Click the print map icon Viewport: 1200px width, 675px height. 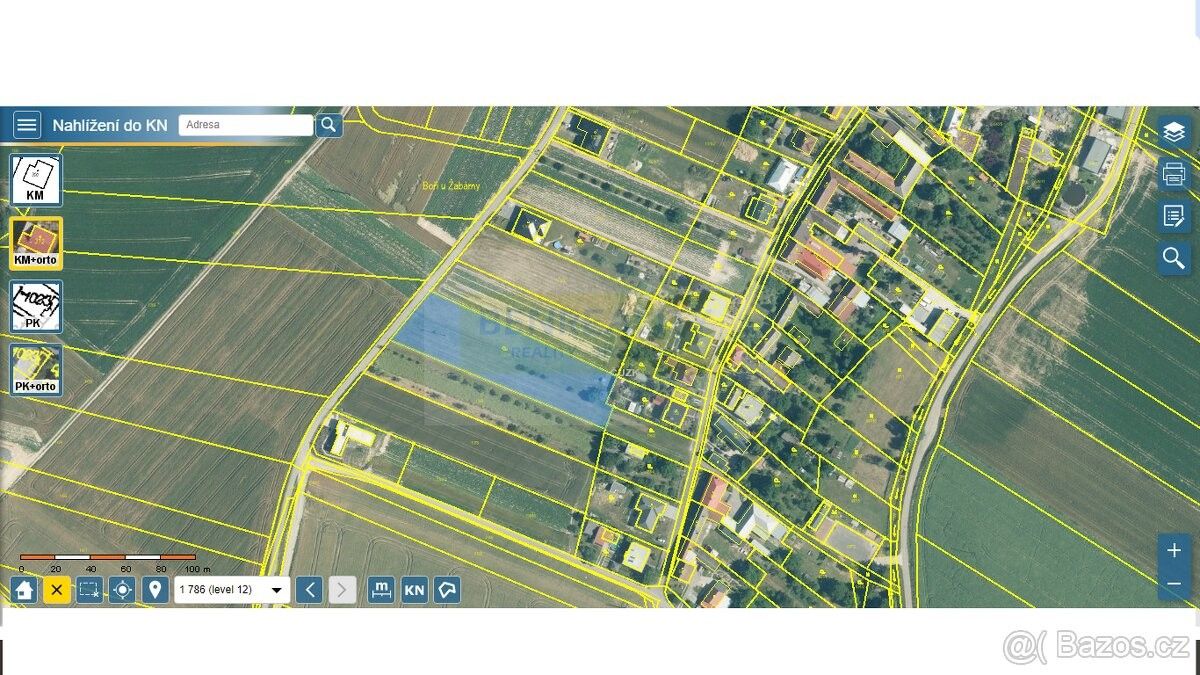1174,173
